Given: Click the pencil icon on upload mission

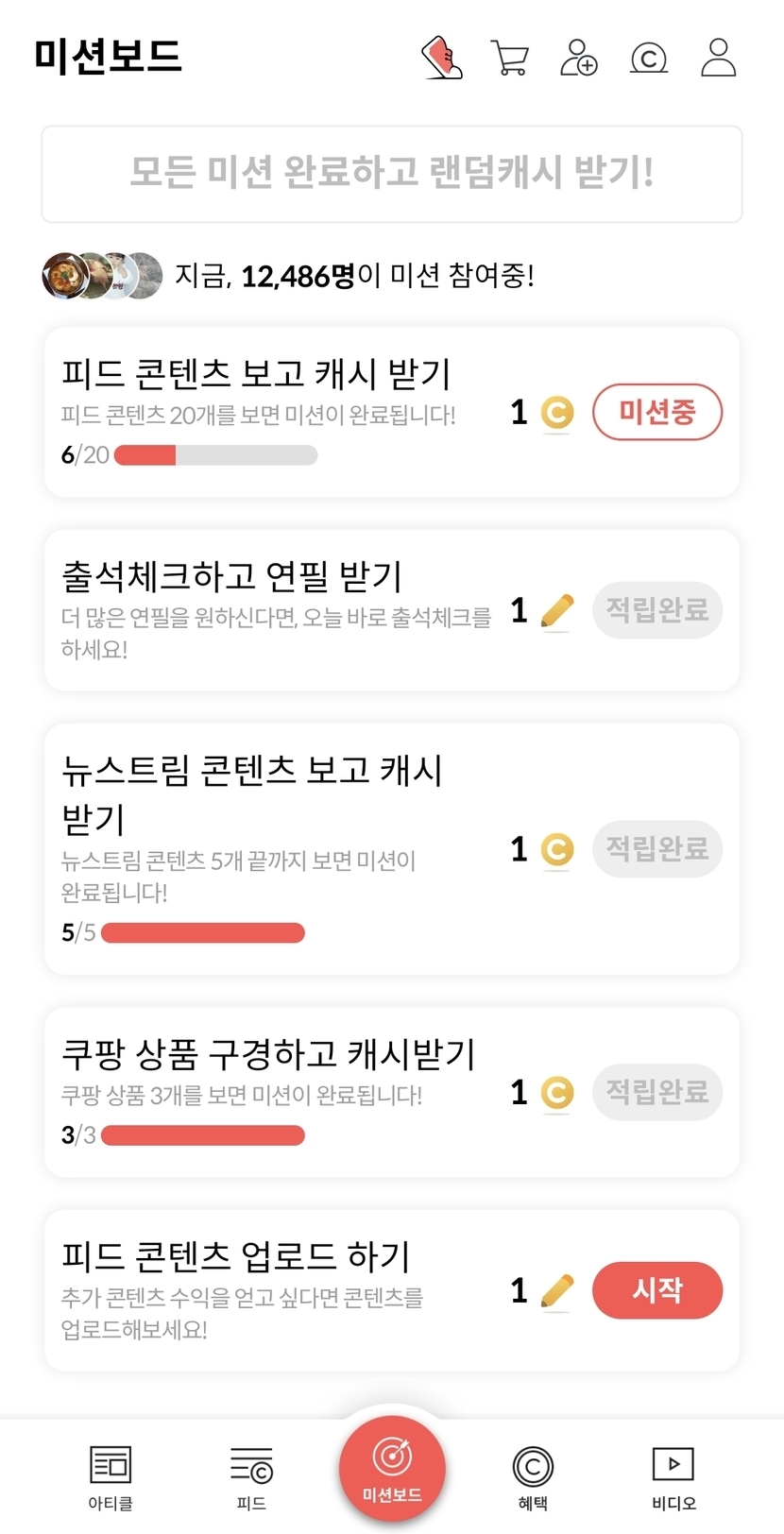Looking at the screenshot, I should 556,1291.
